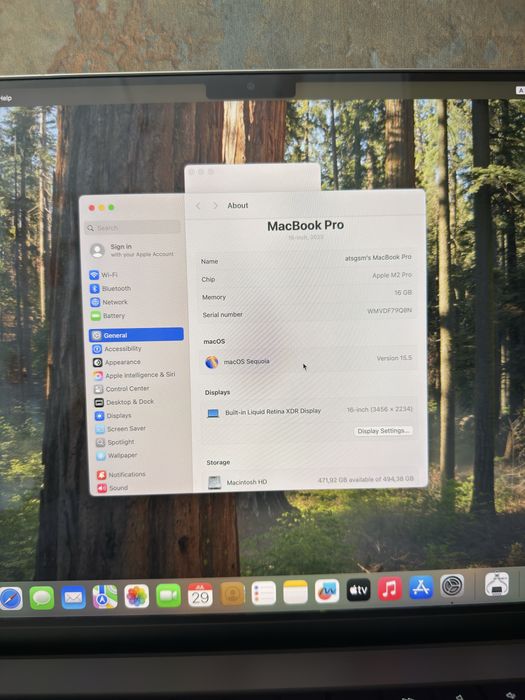Go back with the left chevron

pyautogui.click(x=198, y=206)
